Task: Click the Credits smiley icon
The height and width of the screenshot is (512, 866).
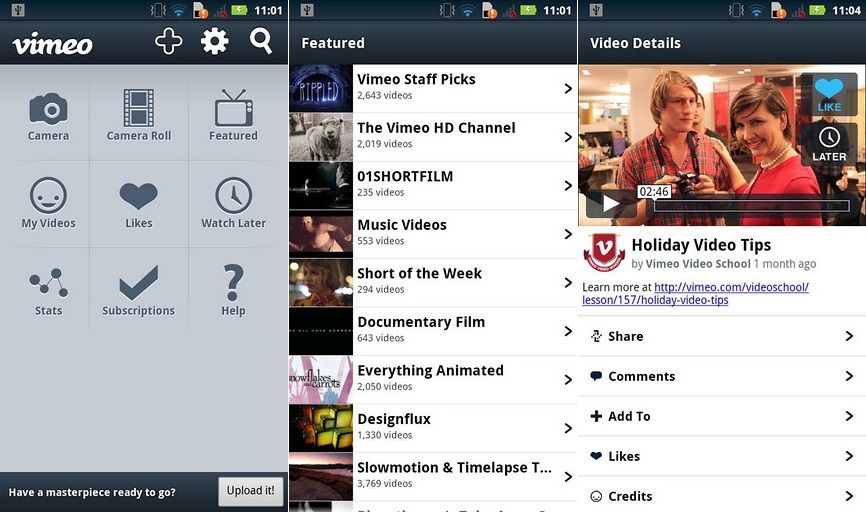Action: point(596,496)
